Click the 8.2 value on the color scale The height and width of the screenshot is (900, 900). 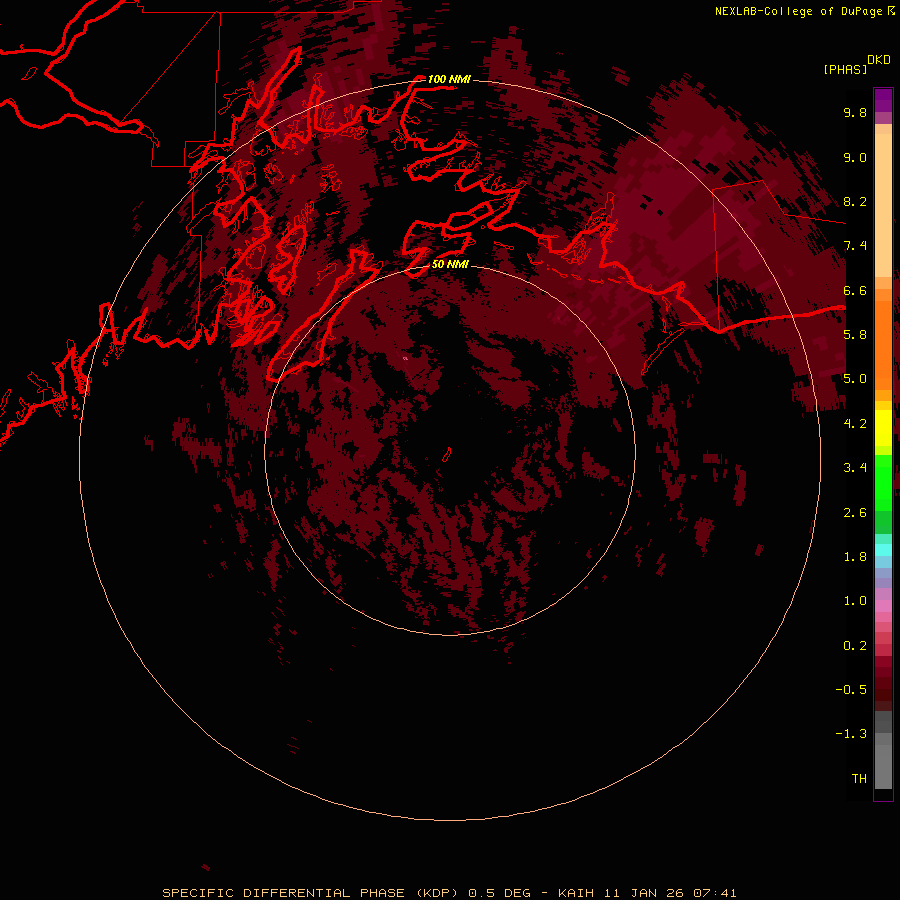[x=855, y=201]
